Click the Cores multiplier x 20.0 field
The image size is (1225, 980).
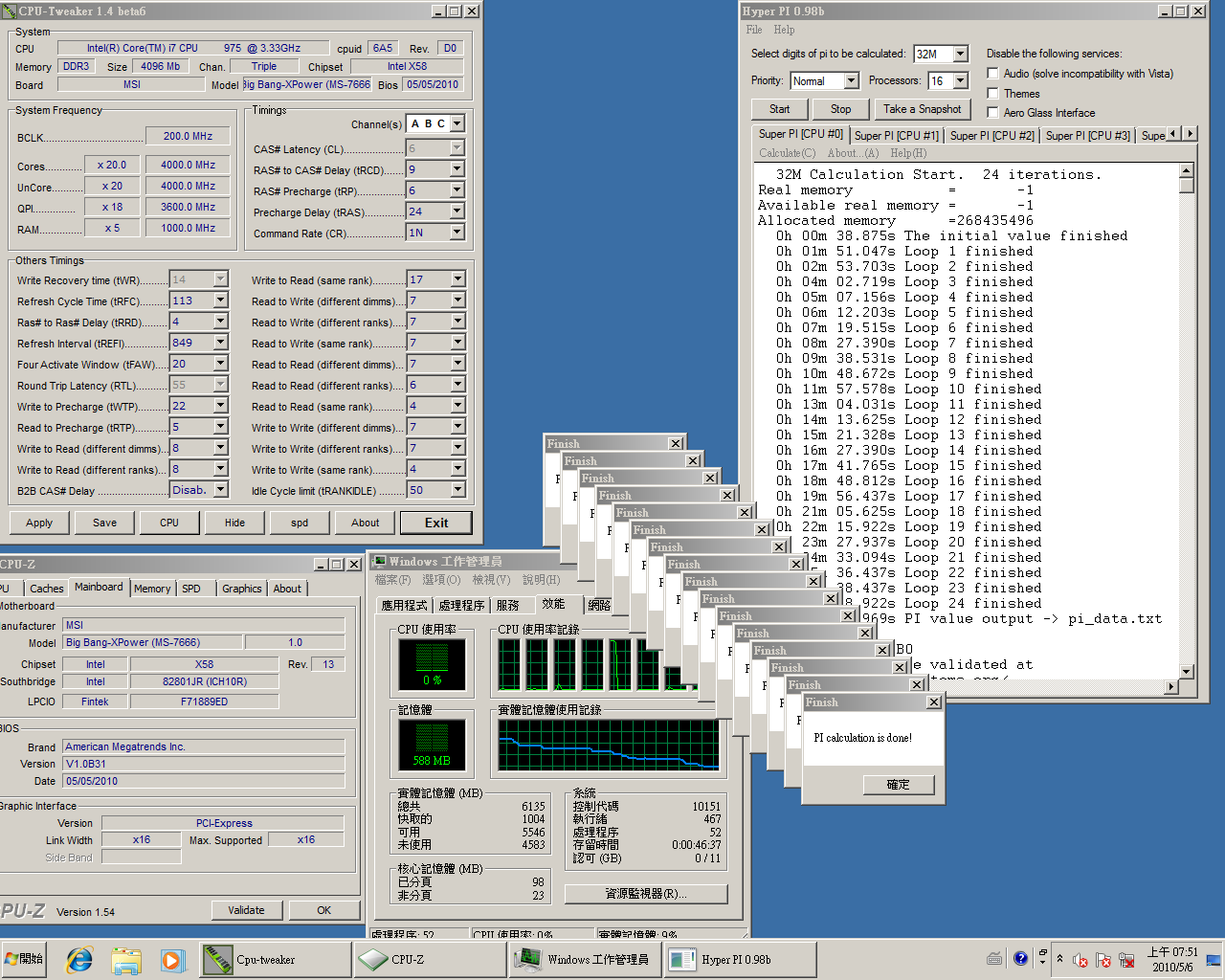click(x=112, y=165)
